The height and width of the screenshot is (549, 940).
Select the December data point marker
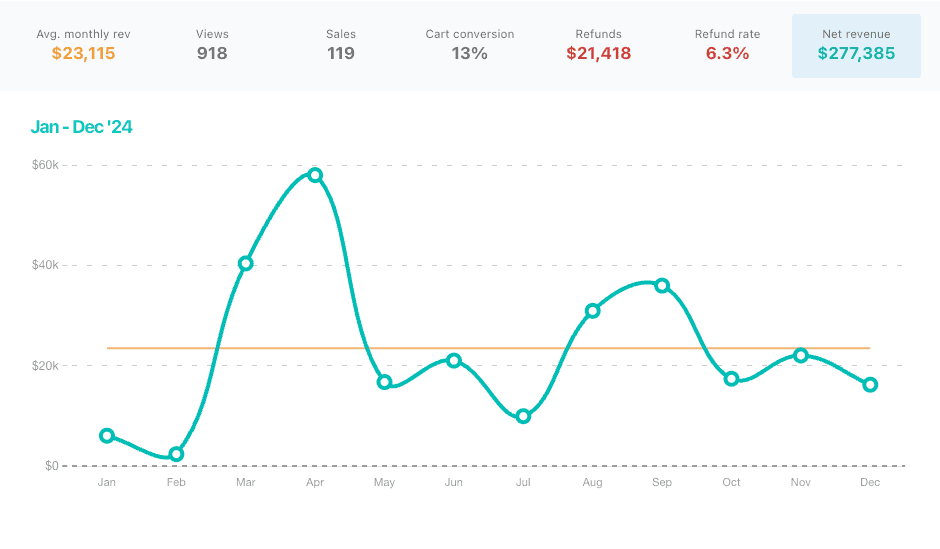(870, 385)
